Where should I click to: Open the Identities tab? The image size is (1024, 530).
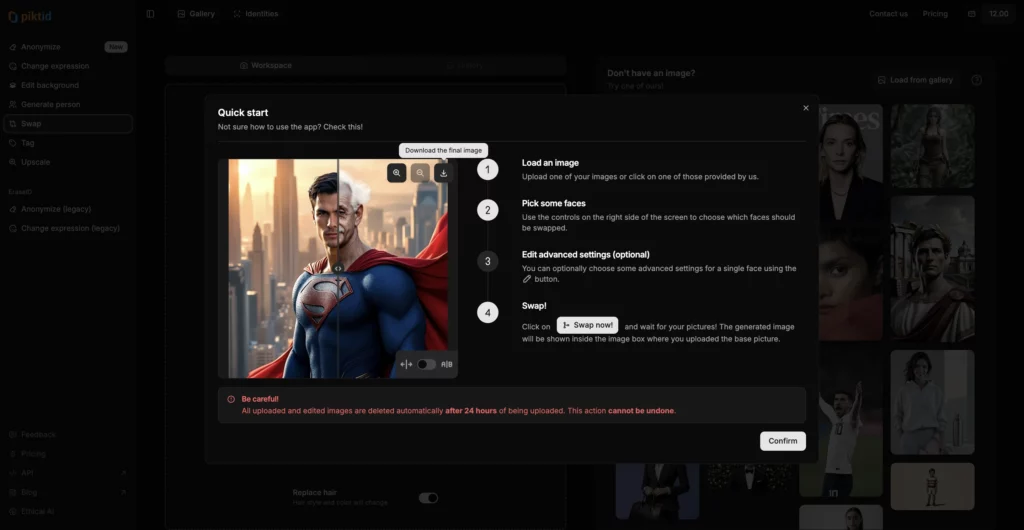[256, 14]
